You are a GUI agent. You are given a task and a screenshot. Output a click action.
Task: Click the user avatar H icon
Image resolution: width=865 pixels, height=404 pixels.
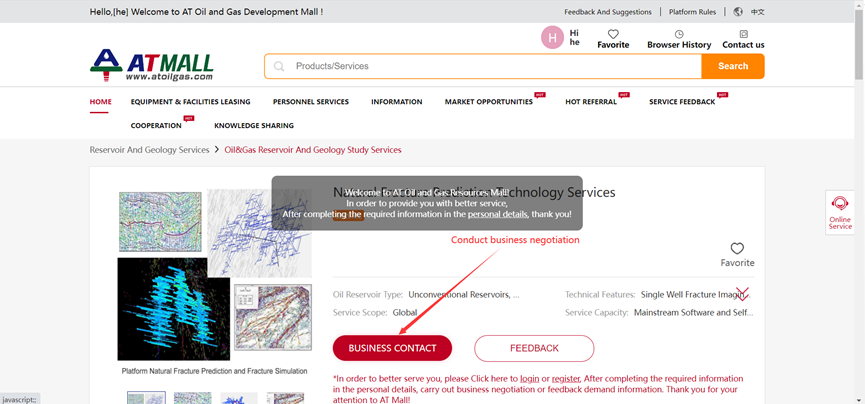(x=552, y=38)
